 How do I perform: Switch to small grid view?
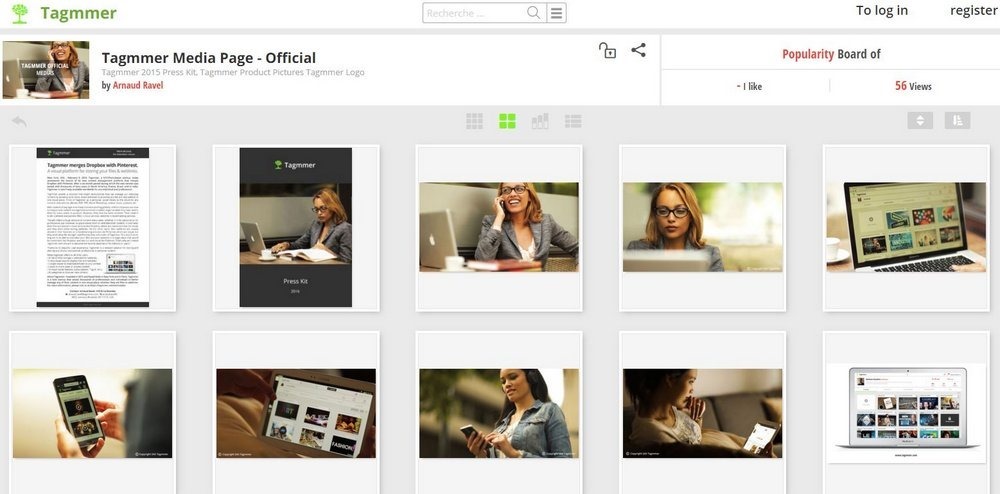click(x=474, y=121)
